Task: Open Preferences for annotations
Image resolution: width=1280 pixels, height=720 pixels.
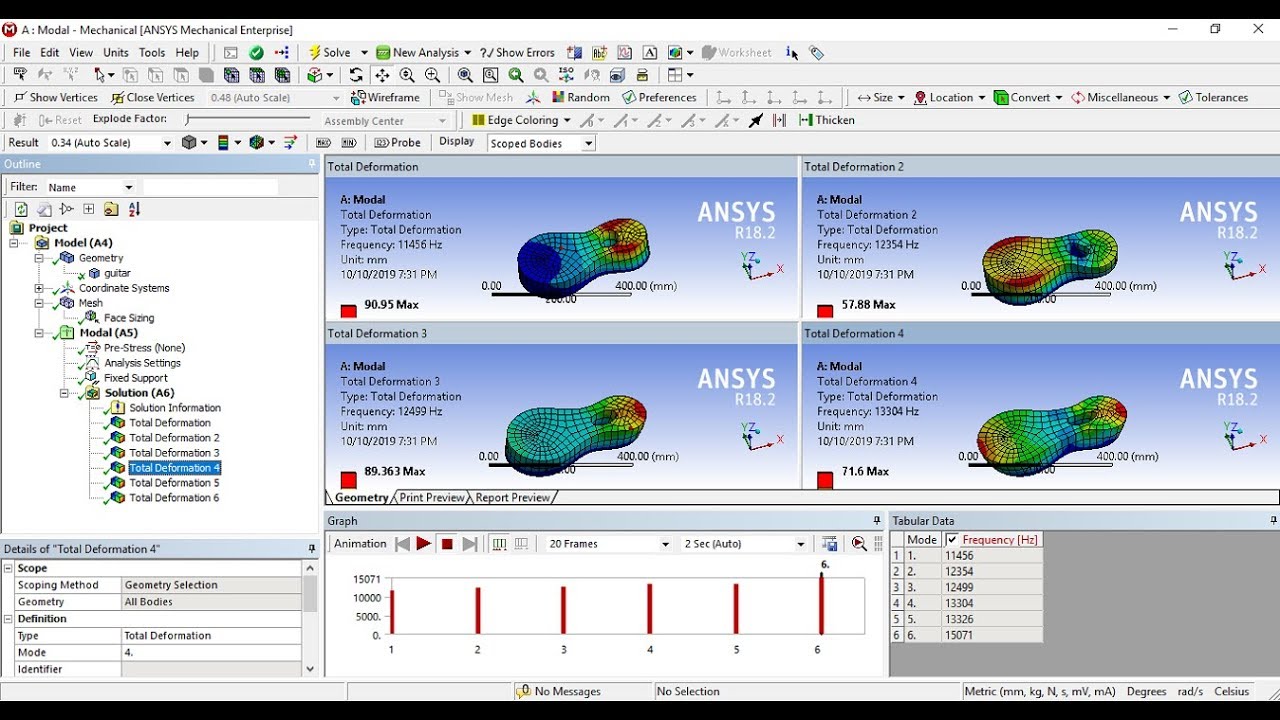Action: (659, 97)
